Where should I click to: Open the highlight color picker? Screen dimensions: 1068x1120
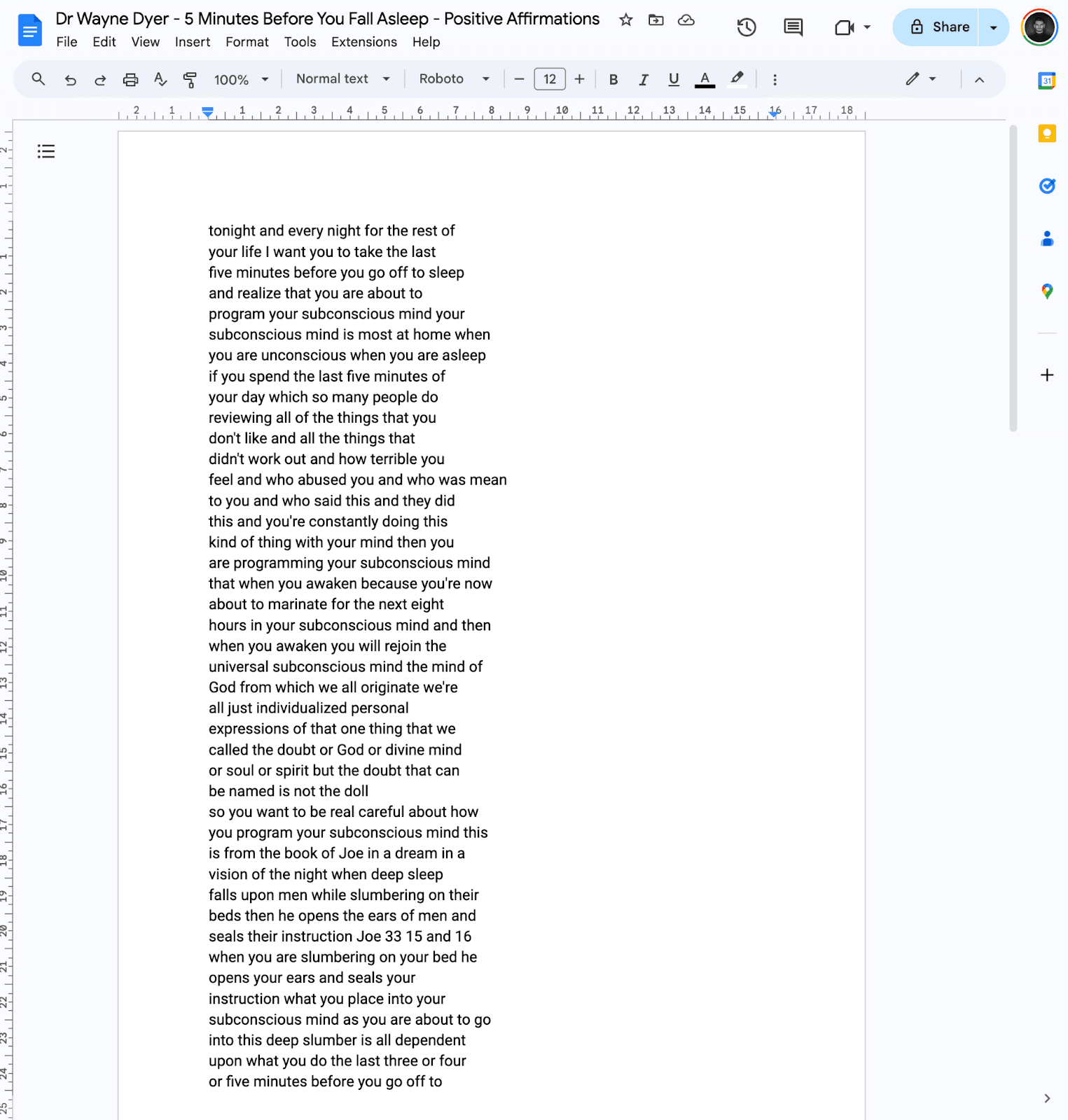pos(737,80)
